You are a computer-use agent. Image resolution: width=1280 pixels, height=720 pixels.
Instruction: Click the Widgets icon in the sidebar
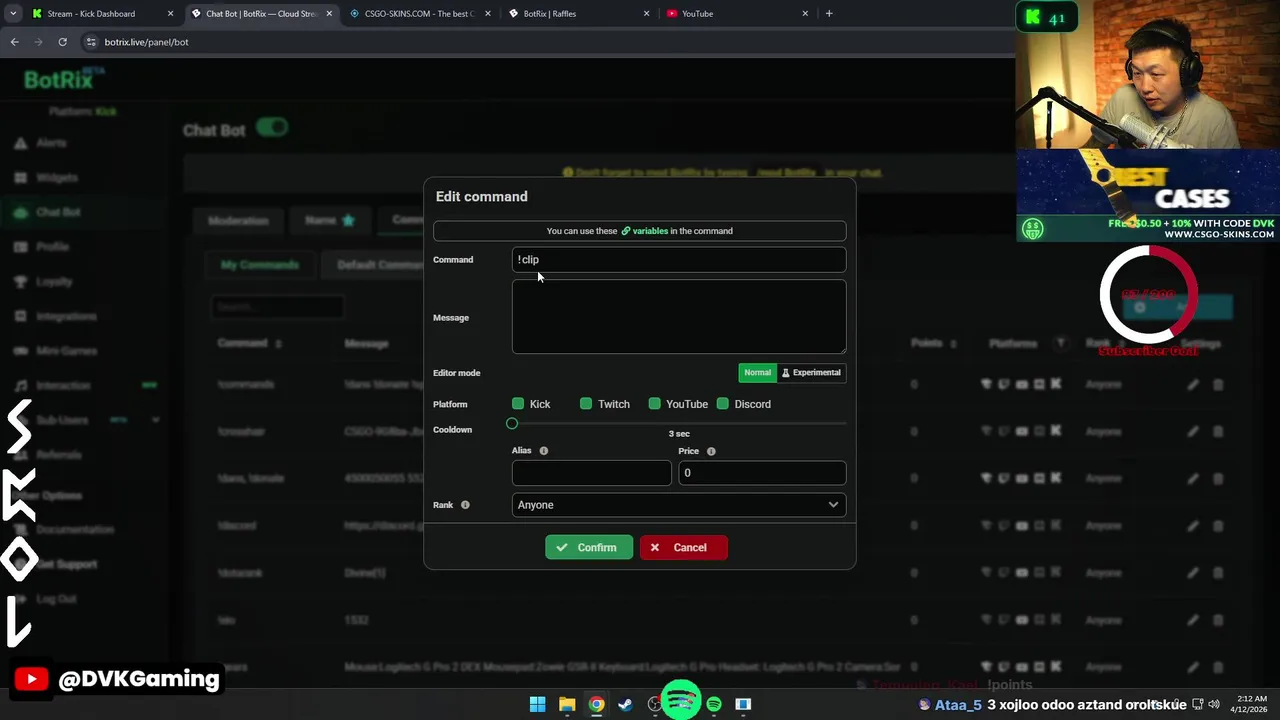click(20, 177)
